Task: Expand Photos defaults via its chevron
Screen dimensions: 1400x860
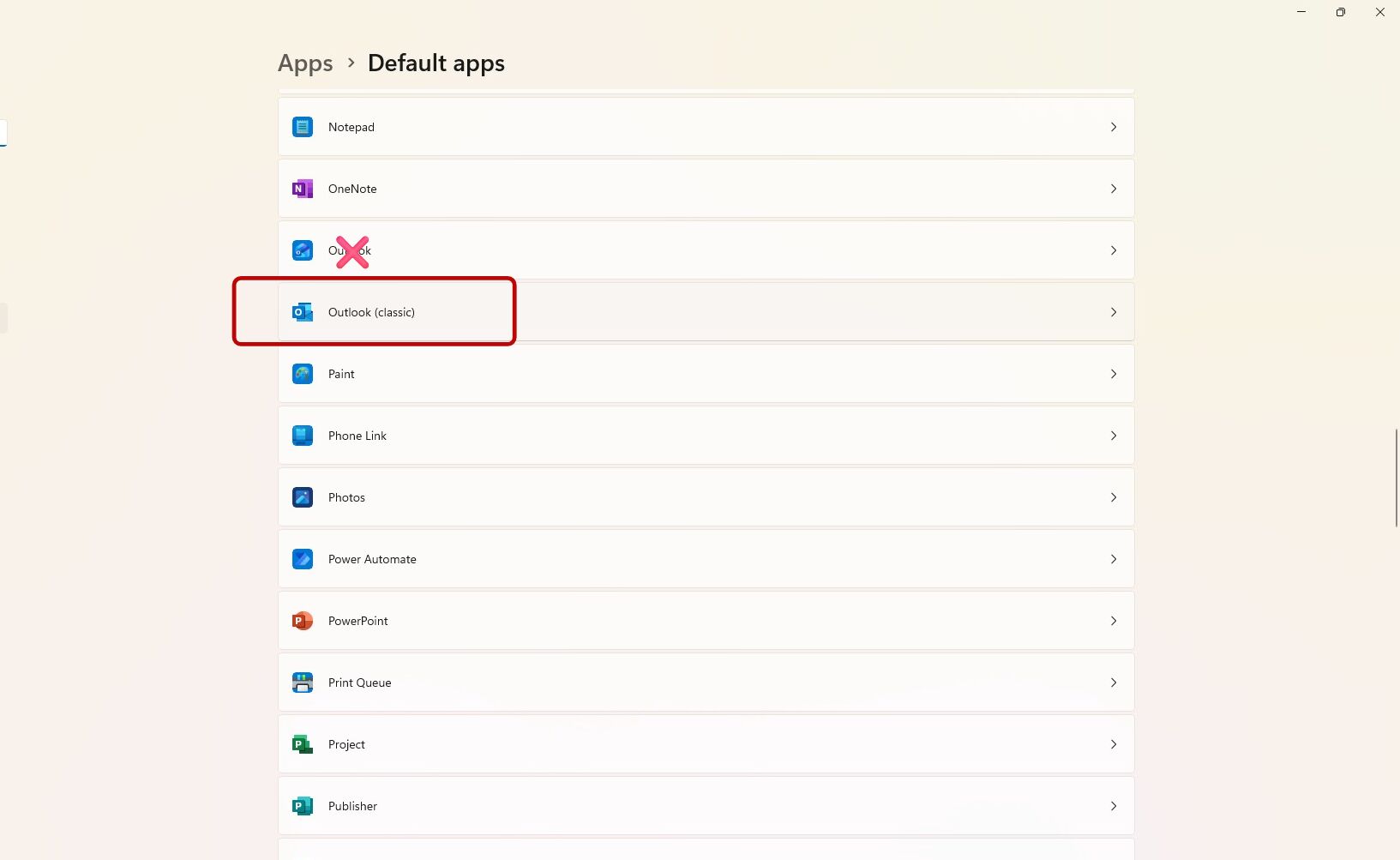Action: [1114, 497]
